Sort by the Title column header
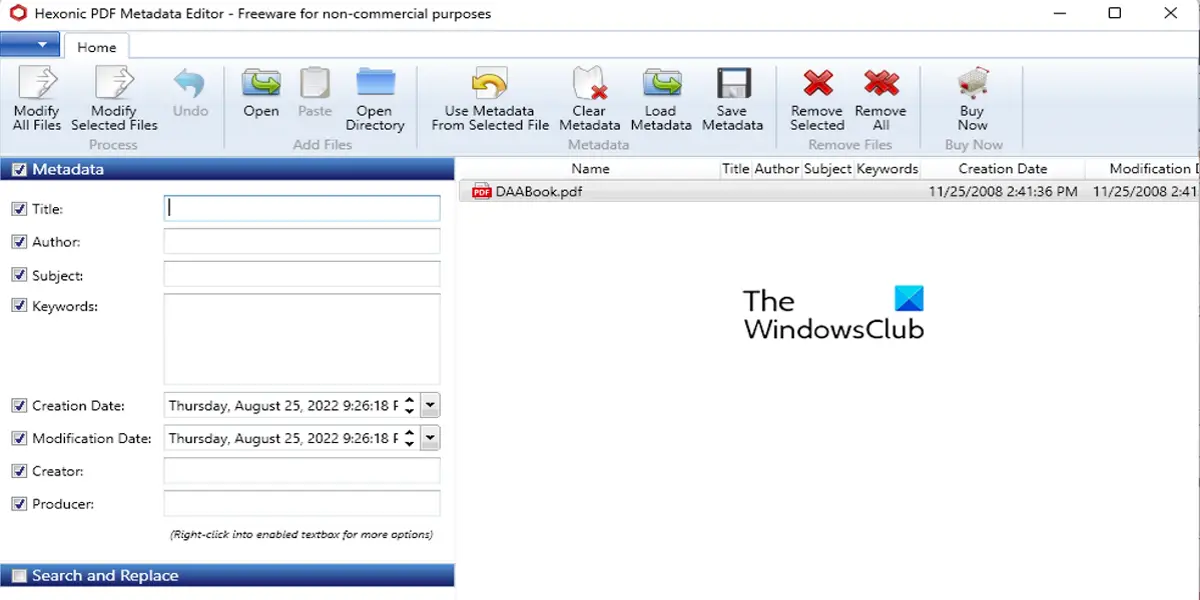The height and width of the screenshot is (600, 1200). 736,169
